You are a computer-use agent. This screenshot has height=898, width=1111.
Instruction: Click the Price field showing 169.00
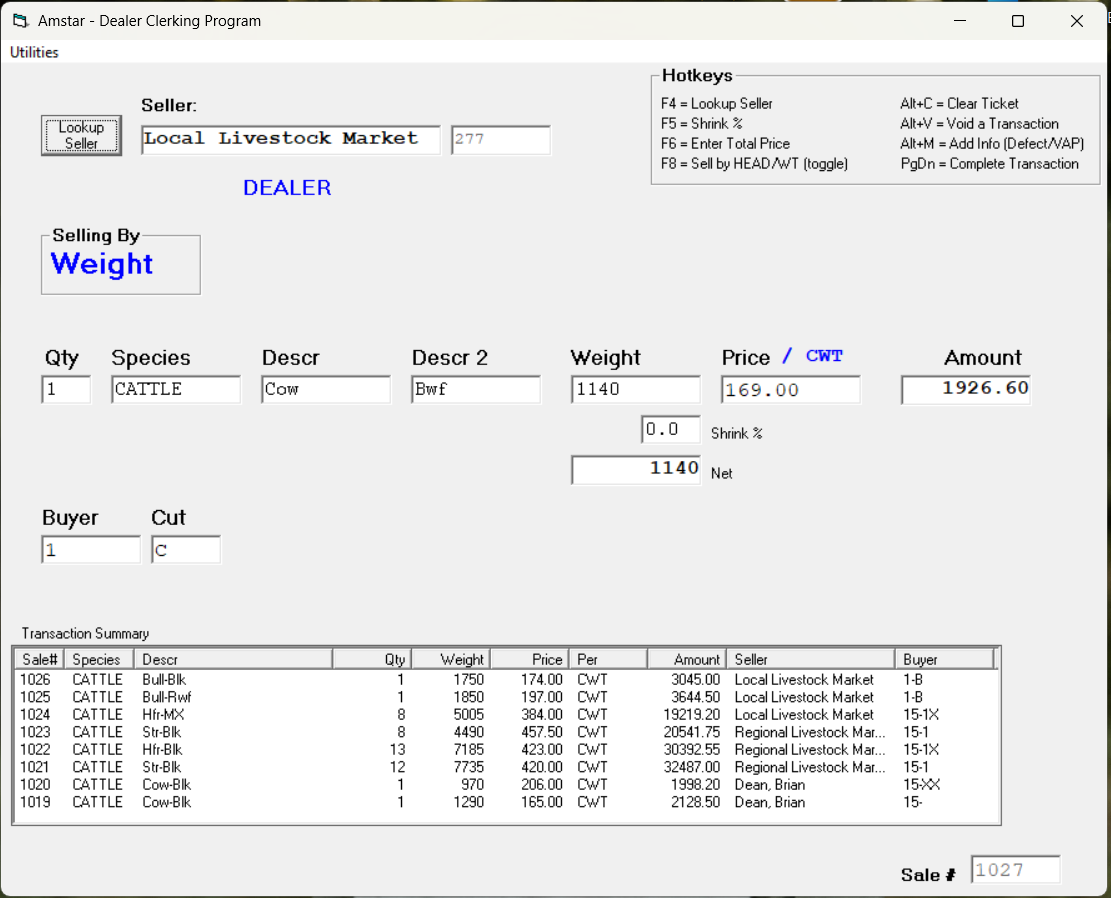[790, 389]
